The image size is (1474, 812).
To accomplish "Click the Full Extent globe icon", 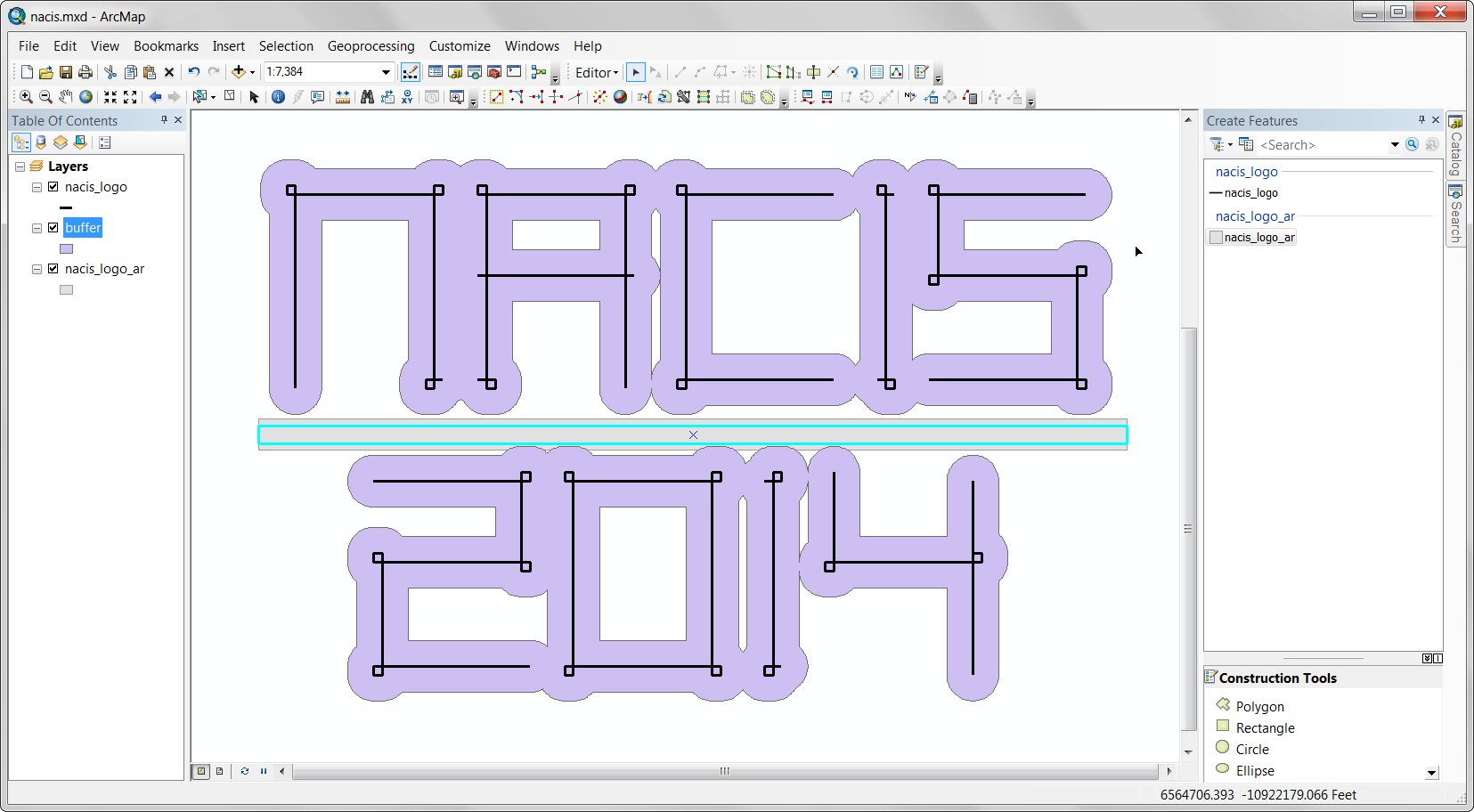I will [x=86, y=97].
